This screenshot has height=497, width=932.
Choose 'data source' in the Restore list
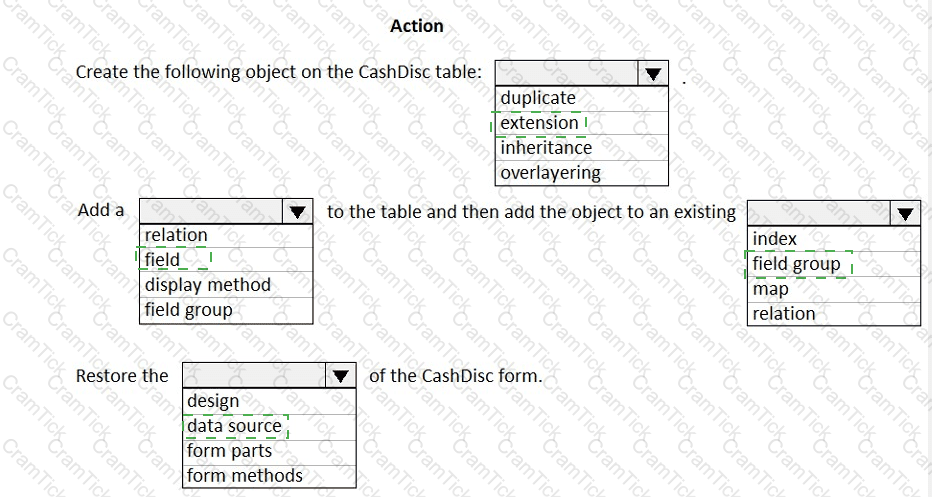(x=234, y=426)
